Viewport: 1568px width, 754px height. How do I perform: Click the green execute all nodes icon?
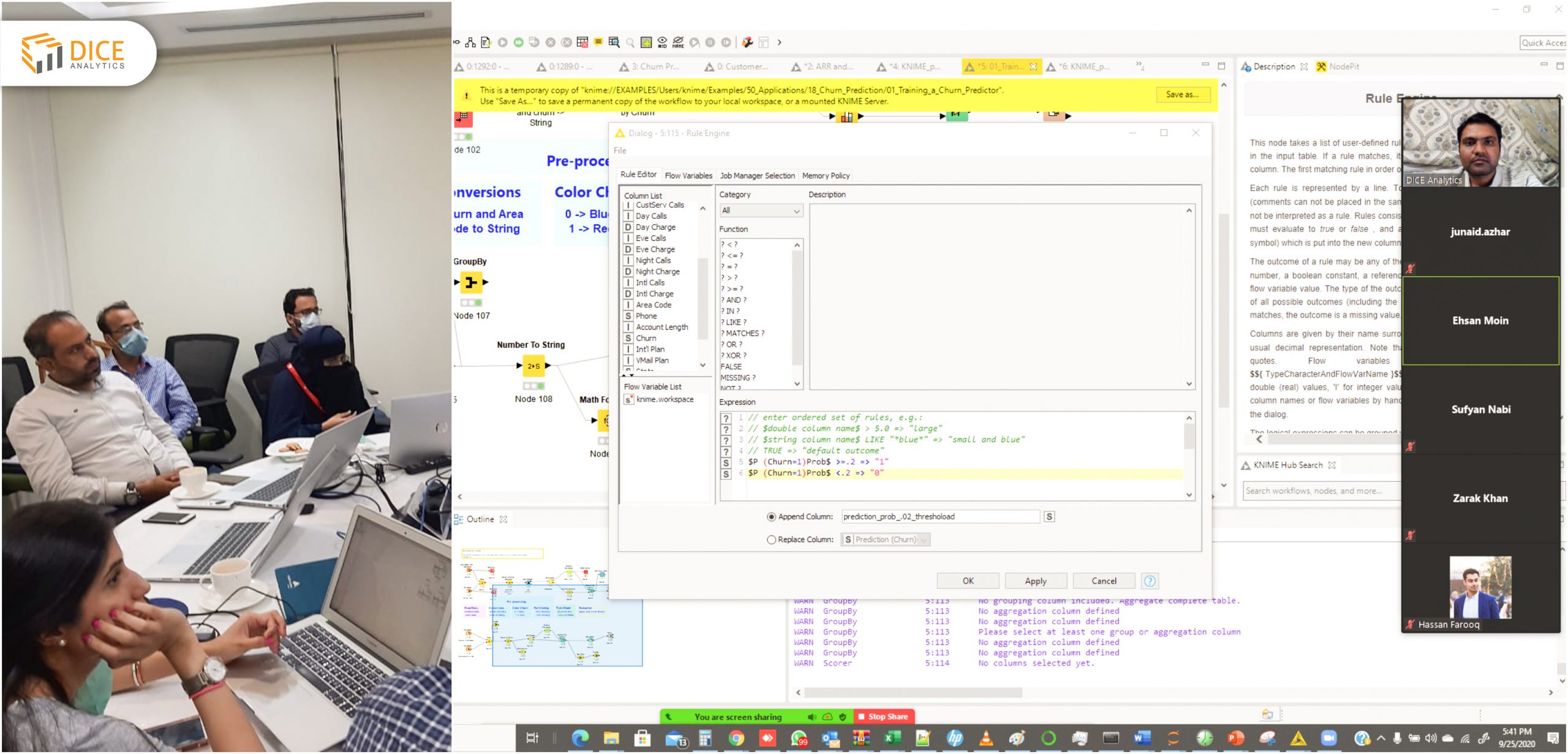519,42
